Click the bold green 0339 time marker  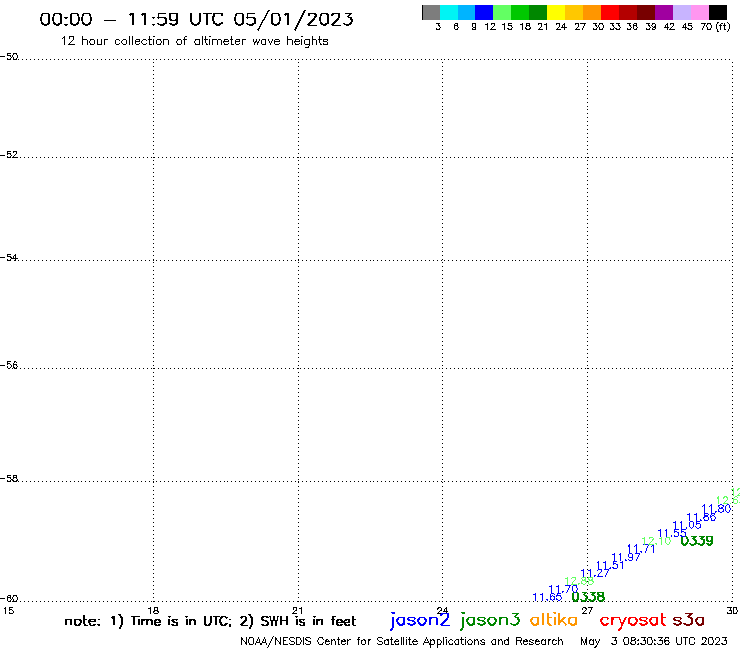697,541
